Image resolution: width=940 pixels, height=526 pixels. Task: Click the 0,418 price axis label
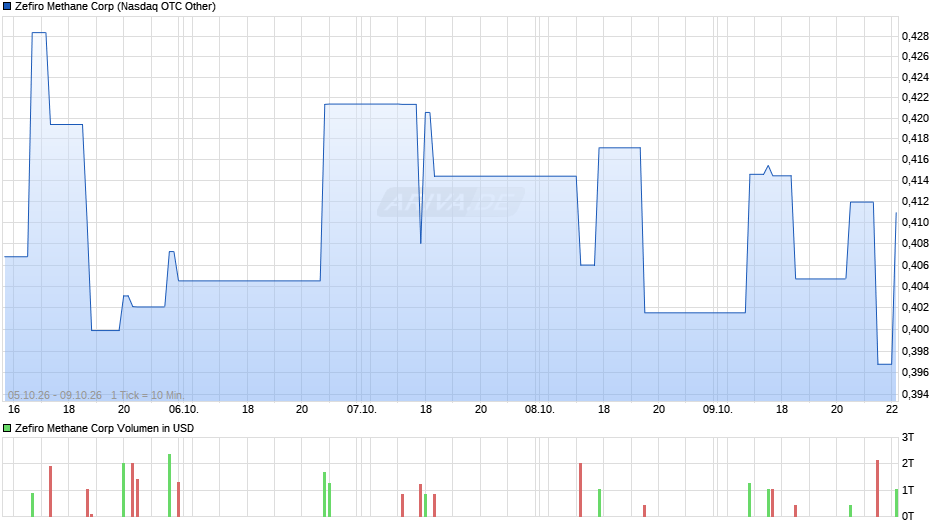point(915,139)
